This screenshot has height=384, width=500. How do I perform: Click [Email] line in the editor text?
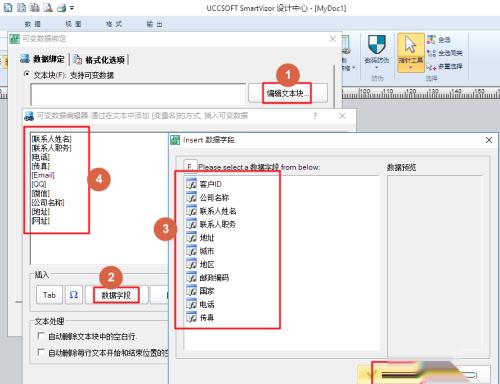point(43,175)
